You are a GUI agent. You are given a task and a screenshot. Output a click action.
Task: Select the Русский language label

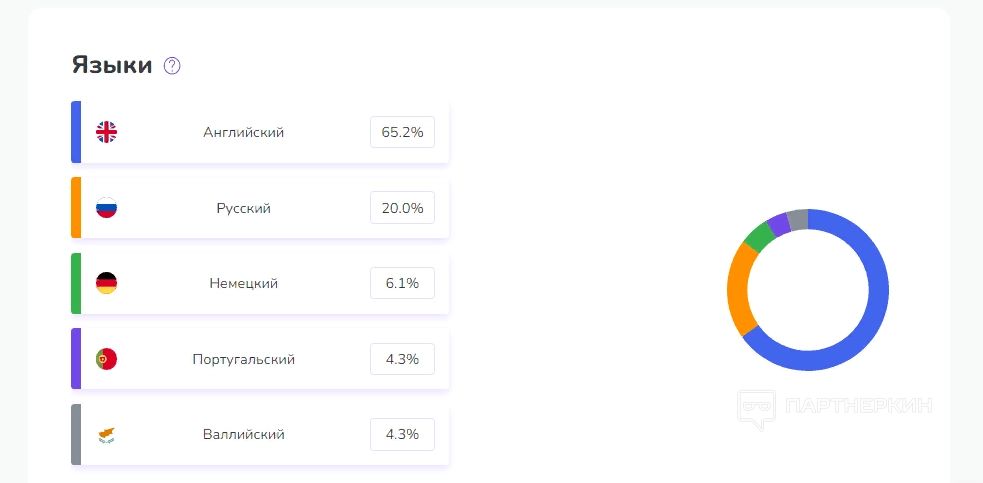[x=243, y=208]
